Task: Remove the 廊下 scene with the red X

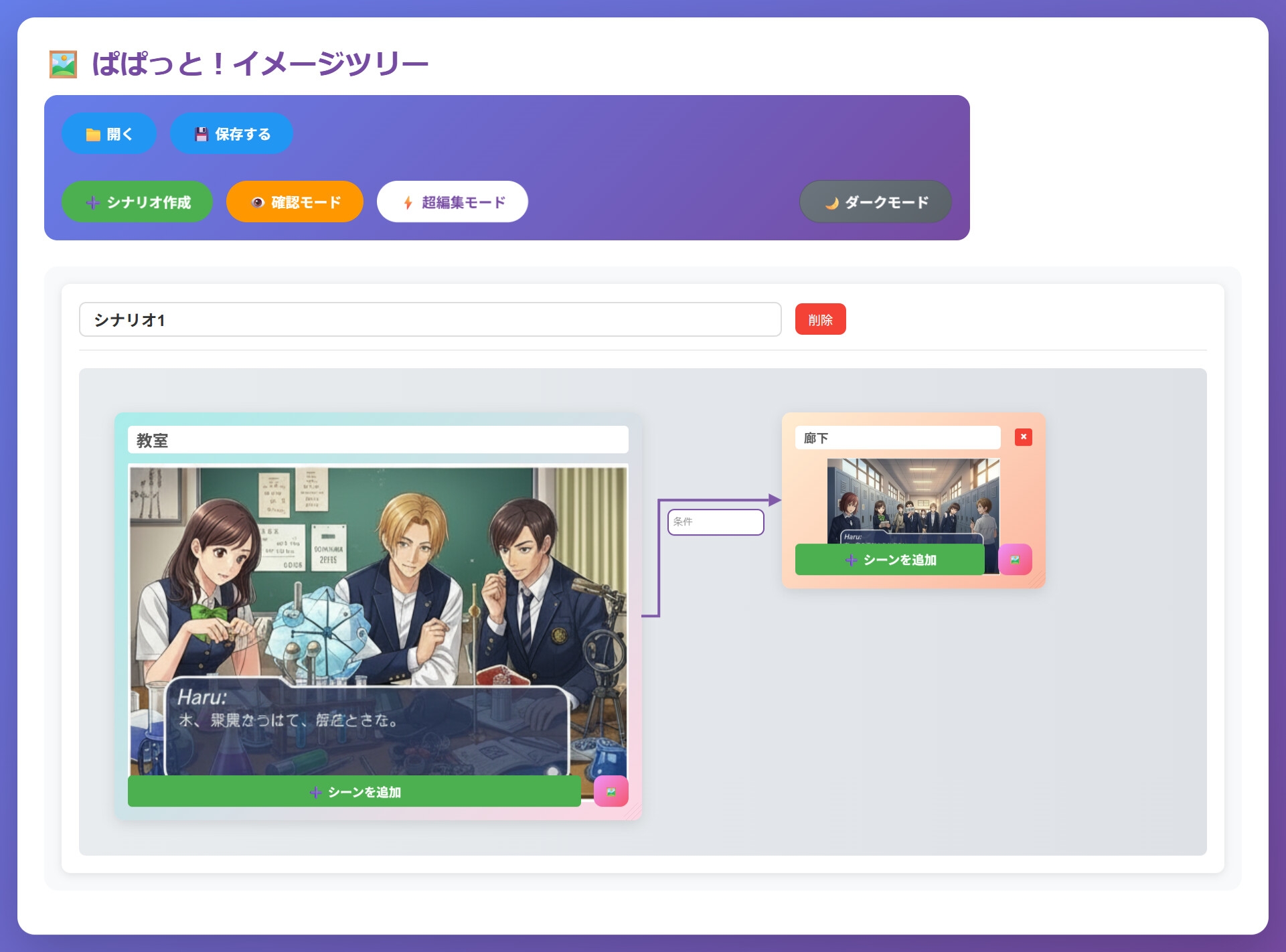Action: click(1023, 437)
